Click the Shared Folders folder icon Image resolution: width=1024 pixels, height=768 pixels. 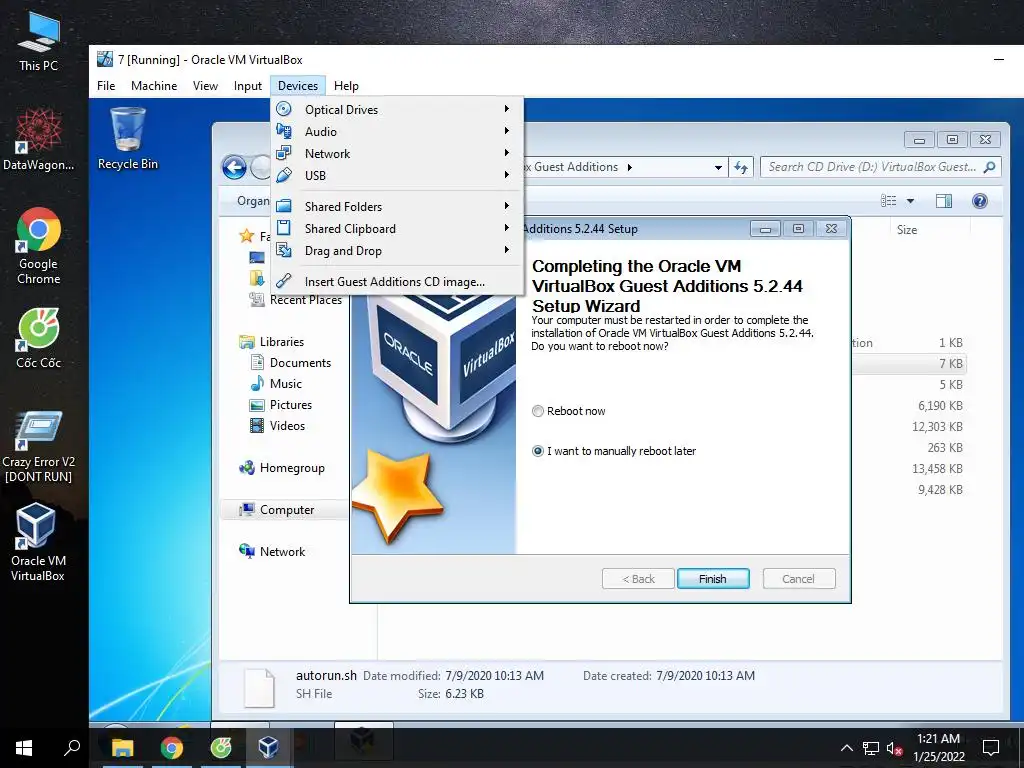click(283, 206)
